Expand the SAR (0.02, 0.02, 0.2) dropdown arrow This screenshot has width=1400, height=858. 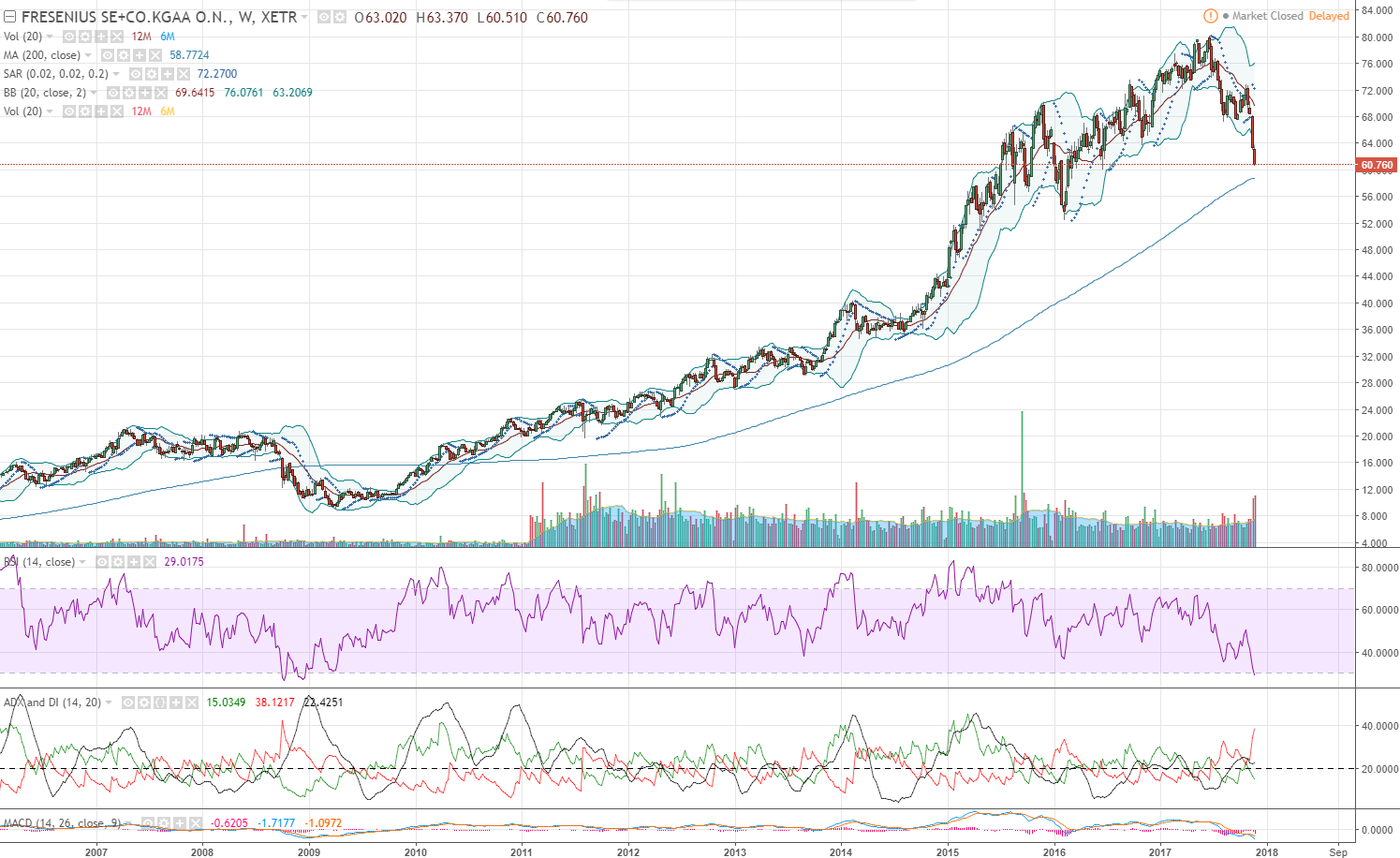click(117, 74)
